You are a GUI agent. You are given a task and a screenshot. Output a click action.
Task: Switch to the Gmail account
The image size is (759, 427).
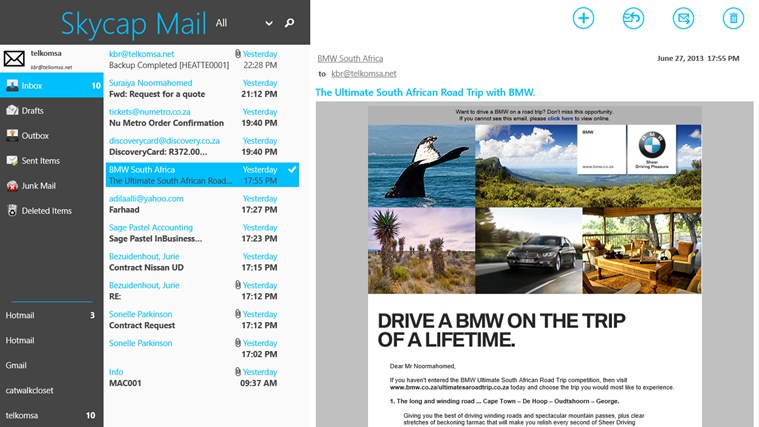tap(16, 365)
